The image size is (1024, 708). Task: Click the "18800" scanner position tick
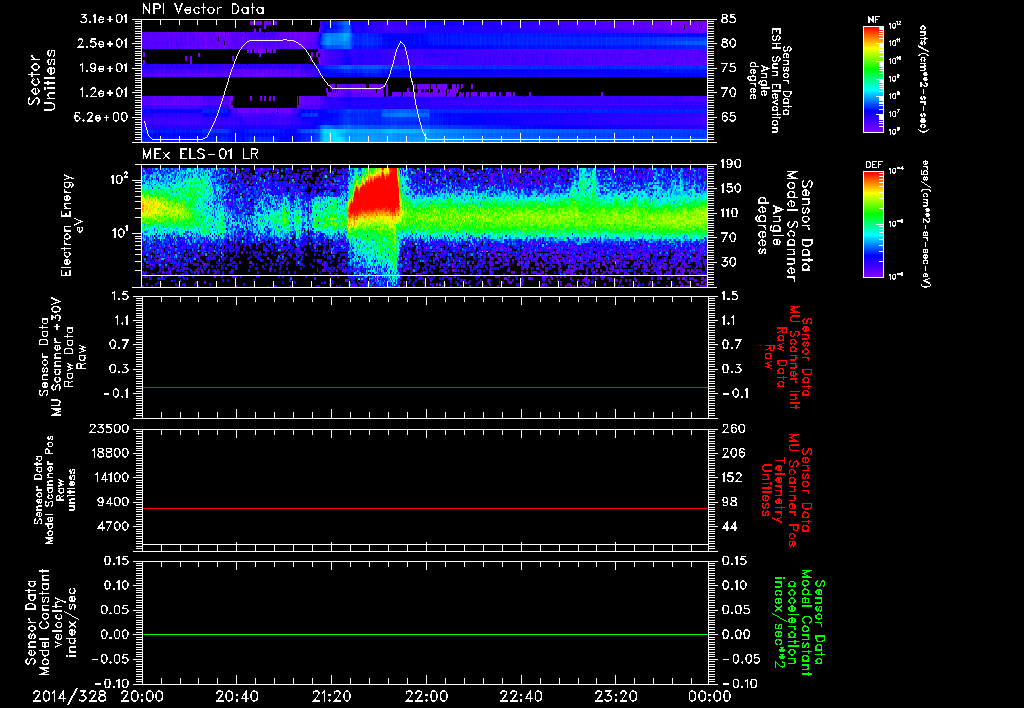pos(110,453)
